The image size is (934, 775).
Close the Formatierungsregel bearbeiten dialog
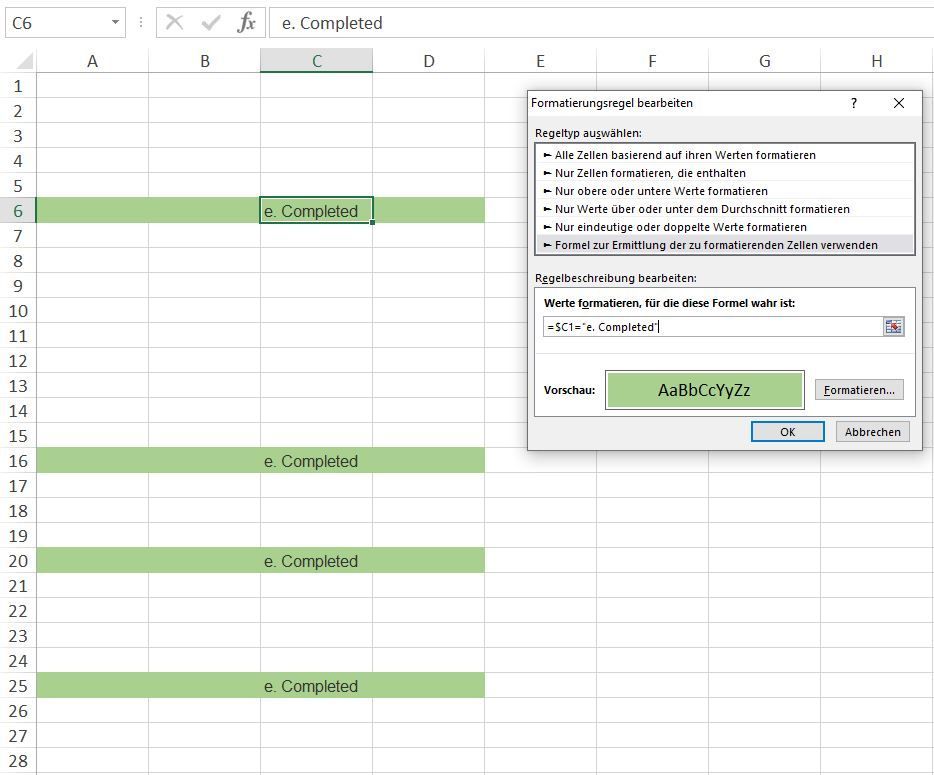tap(899, 103)
